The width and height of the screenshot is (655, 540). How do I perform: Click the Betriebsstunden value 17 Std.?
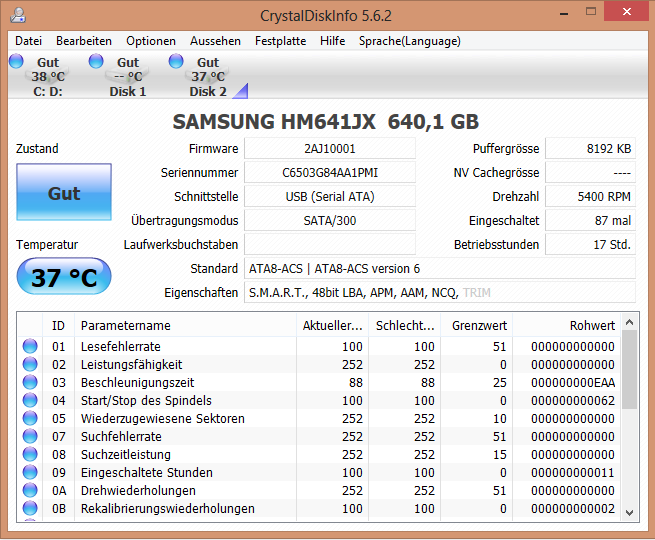coord(590,244)
